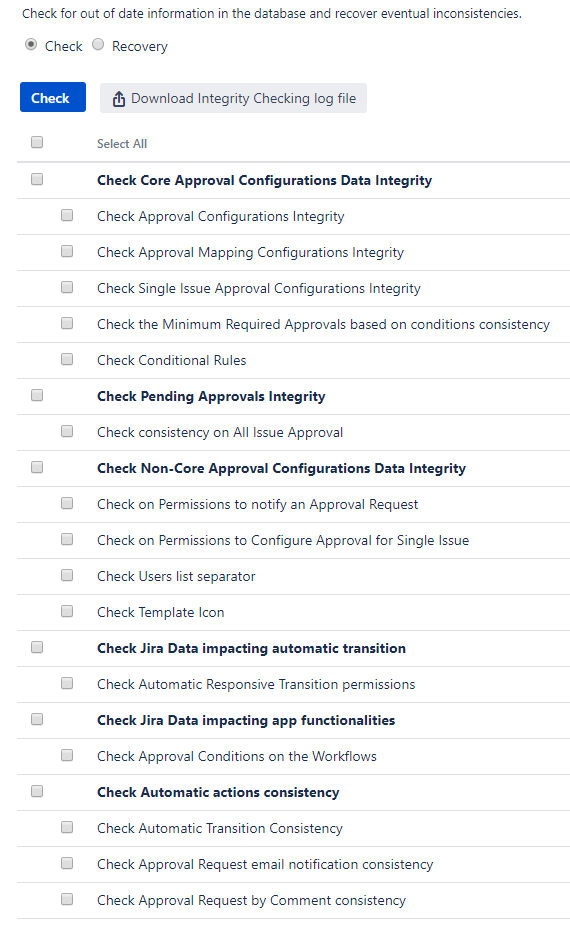Enable Check Non-Core Approval Configurations Data Integrity

37,468
